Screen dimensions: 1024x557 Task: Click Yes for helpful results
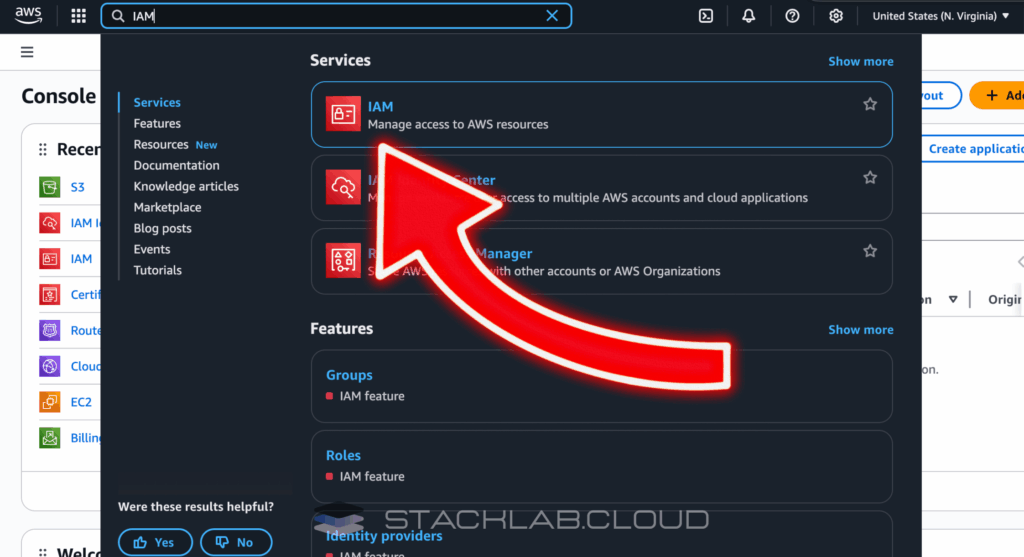point(155,542)
